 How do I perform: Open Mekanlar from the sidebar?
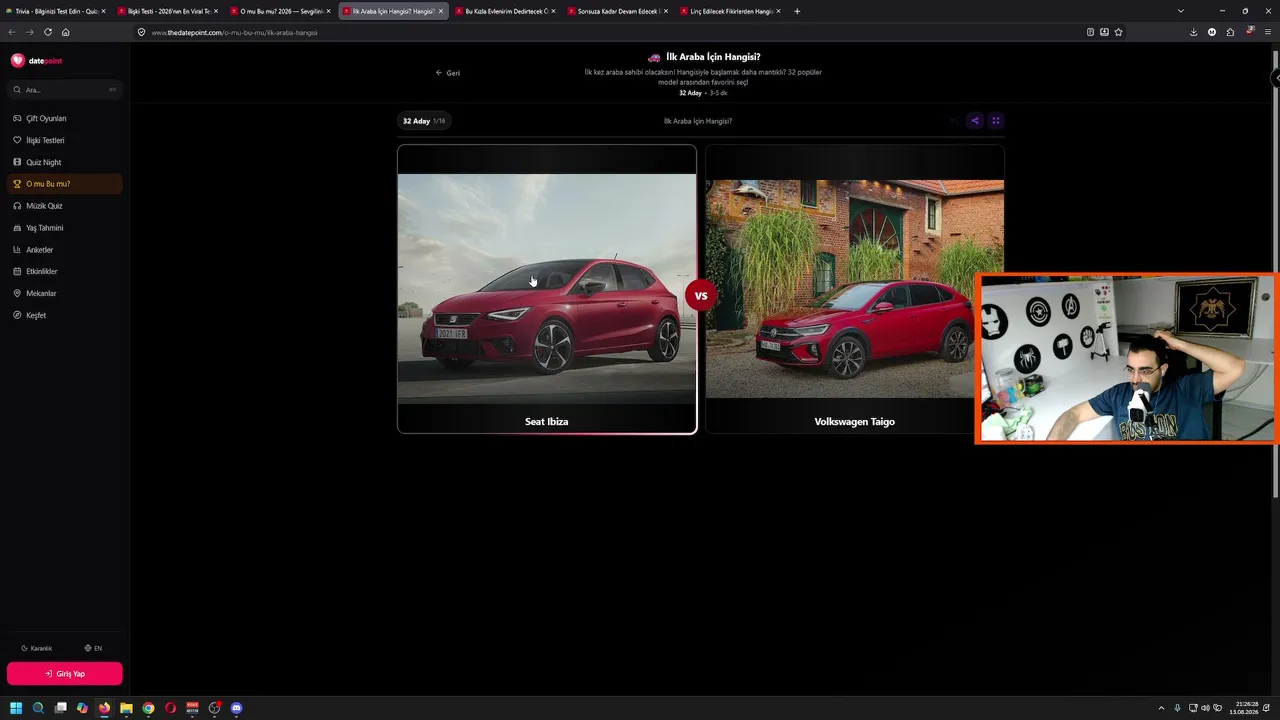pyautogui.click(x=65, y=294)
